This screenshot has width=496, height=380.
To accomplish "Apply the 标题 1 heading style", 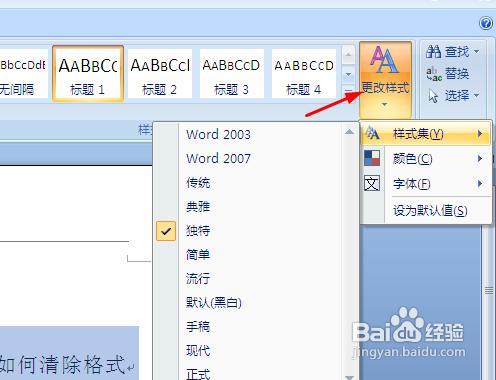I will click(x=88, y=73).
